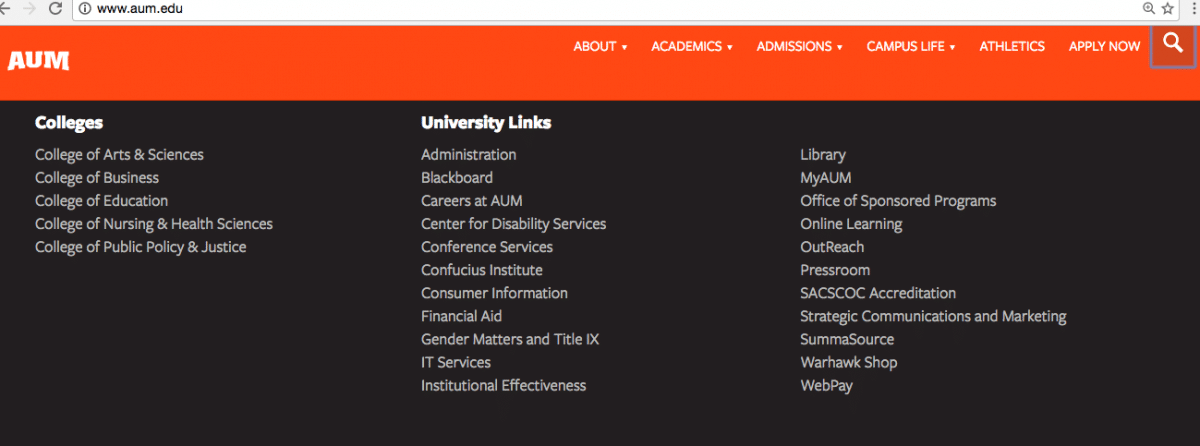1200x446 pixels.
Task: View site info icon beside URL
Action: click(x=85, y=8)
